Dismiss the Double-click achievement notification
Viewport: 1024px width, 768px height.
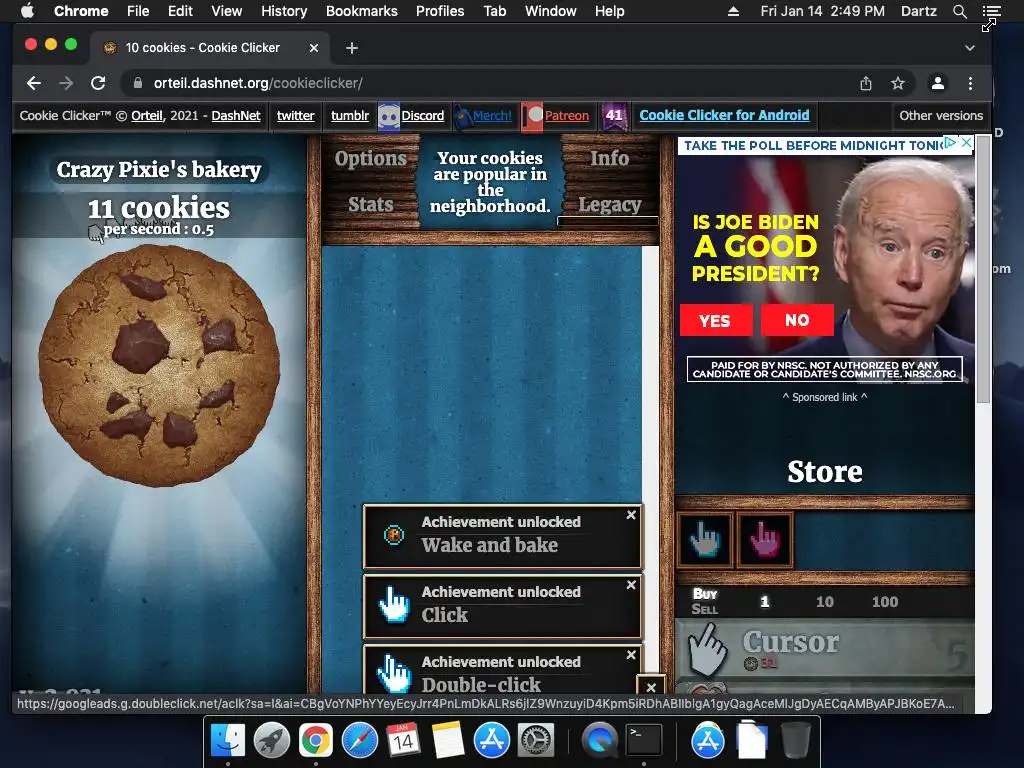[631, 654]
